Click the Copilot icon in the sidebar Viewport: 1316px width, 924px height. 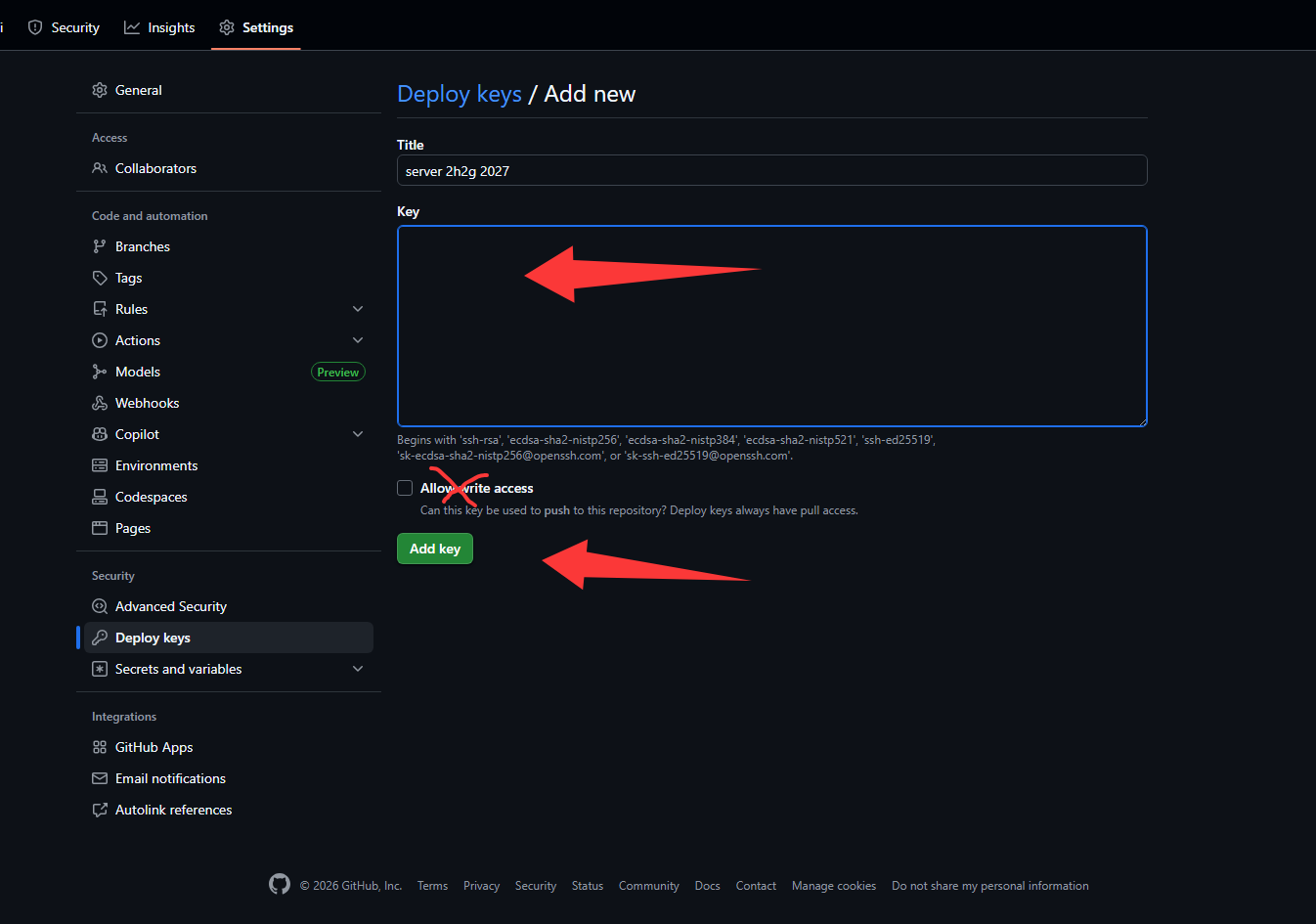(100, 434)
